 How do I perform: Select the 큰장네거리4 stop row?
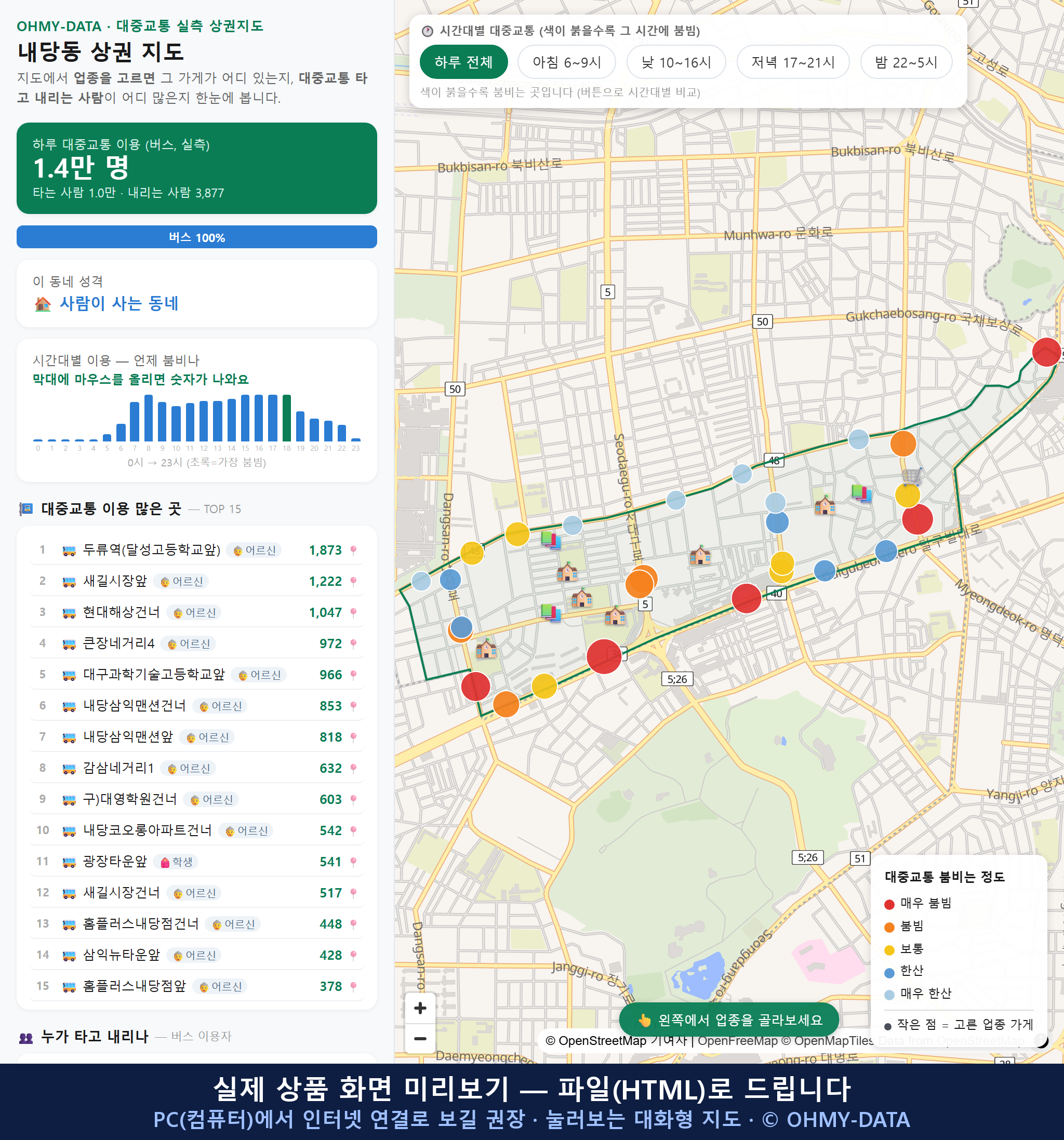[197, 643]
